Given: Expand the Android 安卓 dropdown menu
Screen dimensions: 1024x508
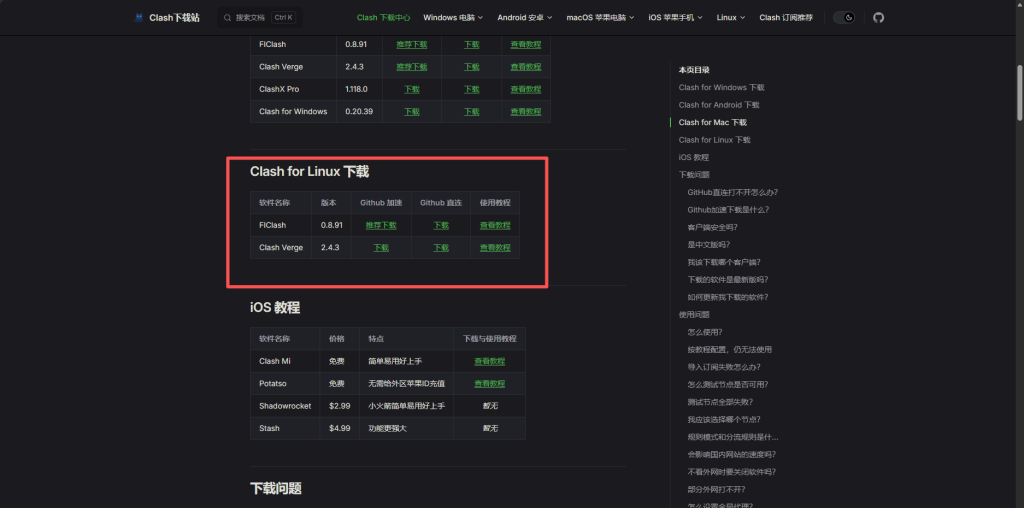Looking at the screenshot, I should click(525, 18).
